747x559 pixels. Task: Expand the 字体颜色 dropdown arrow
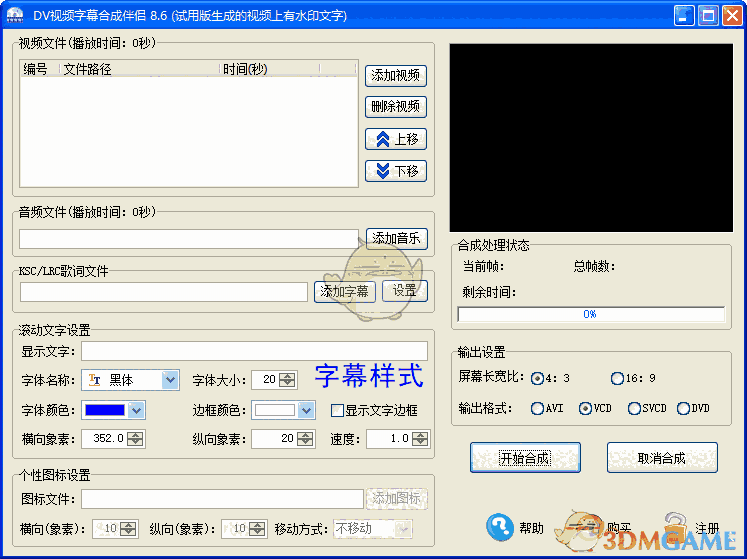(x=136, y=410)
